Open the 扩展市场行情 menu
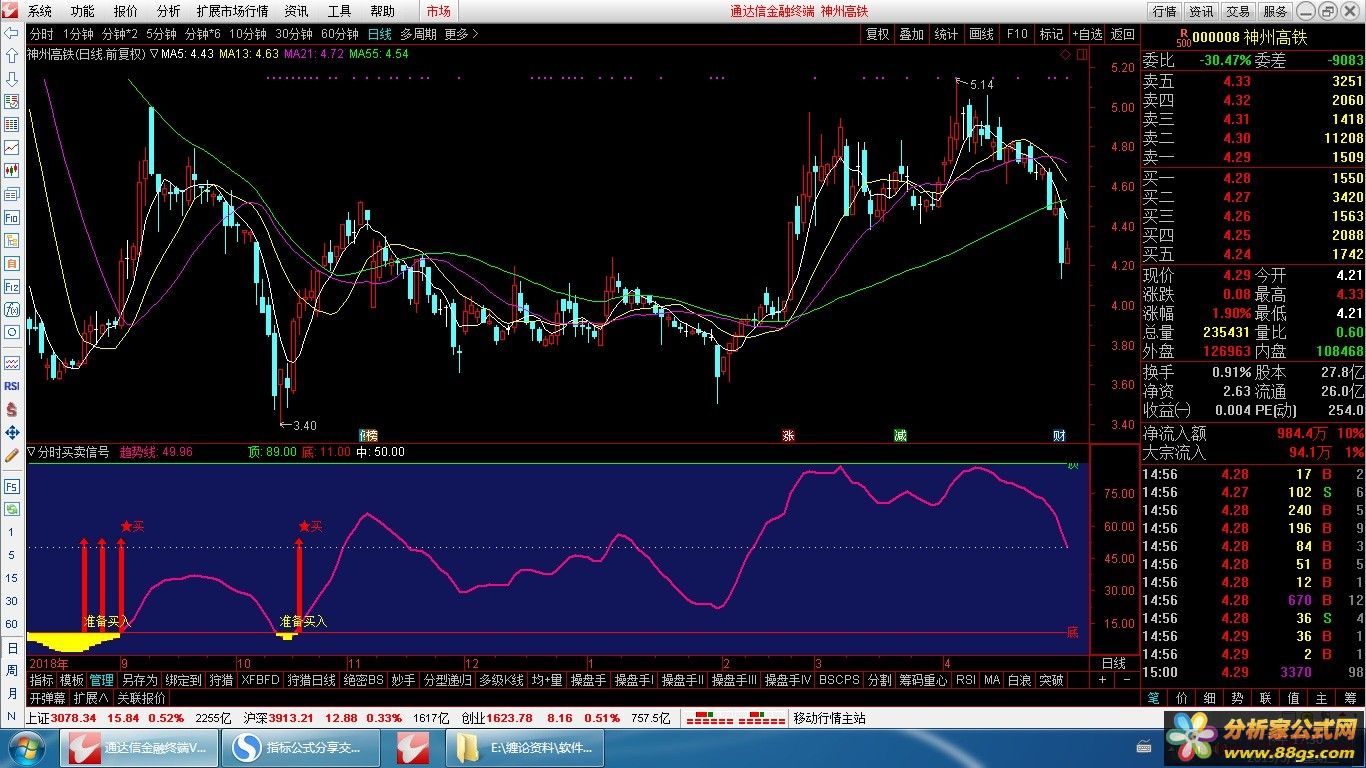Screen dimensions: 1366x768 232,11
